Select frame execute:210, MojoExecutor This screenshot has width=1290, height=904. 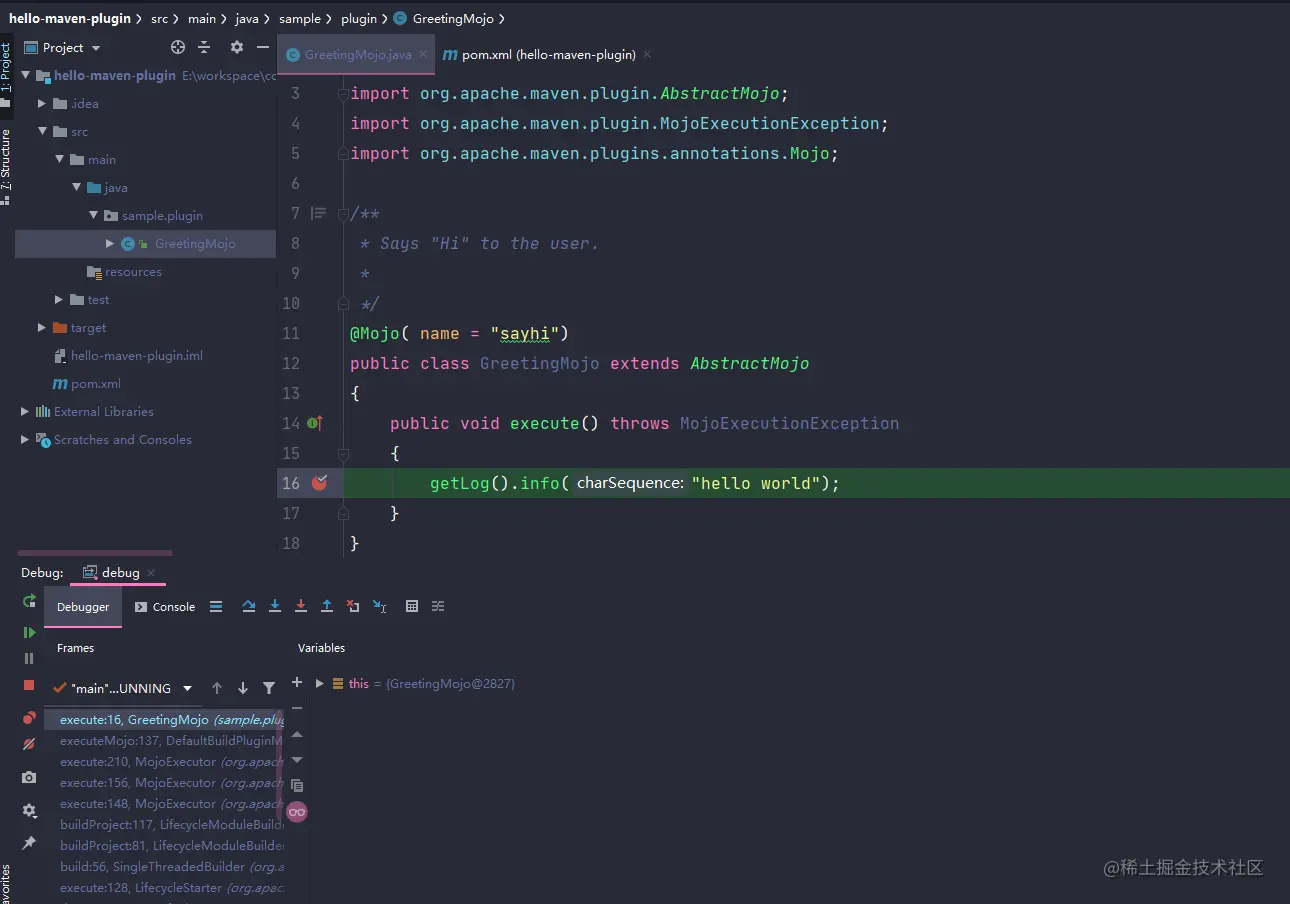pyautogui.click(x=164, y=762)
